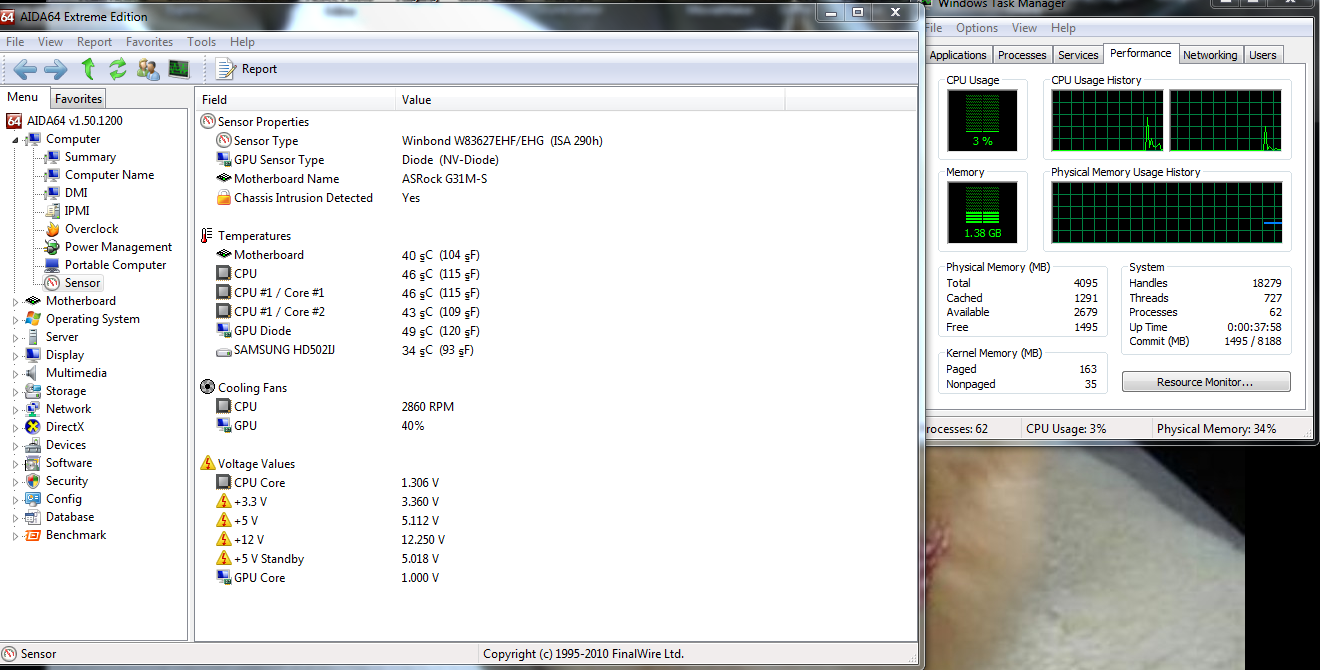1320x670 pixels.
Task: Switch to the Favorites tab in left pane
Action: [78, 99]
